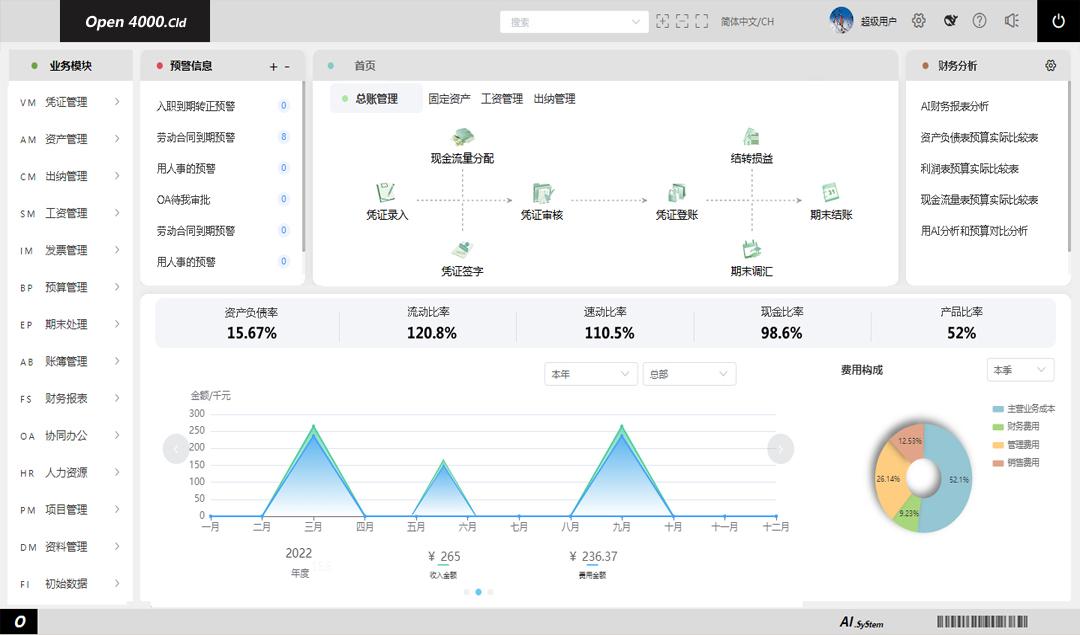Click the top search input field
The image size is (1080, 635).
(x=574, y=21)
